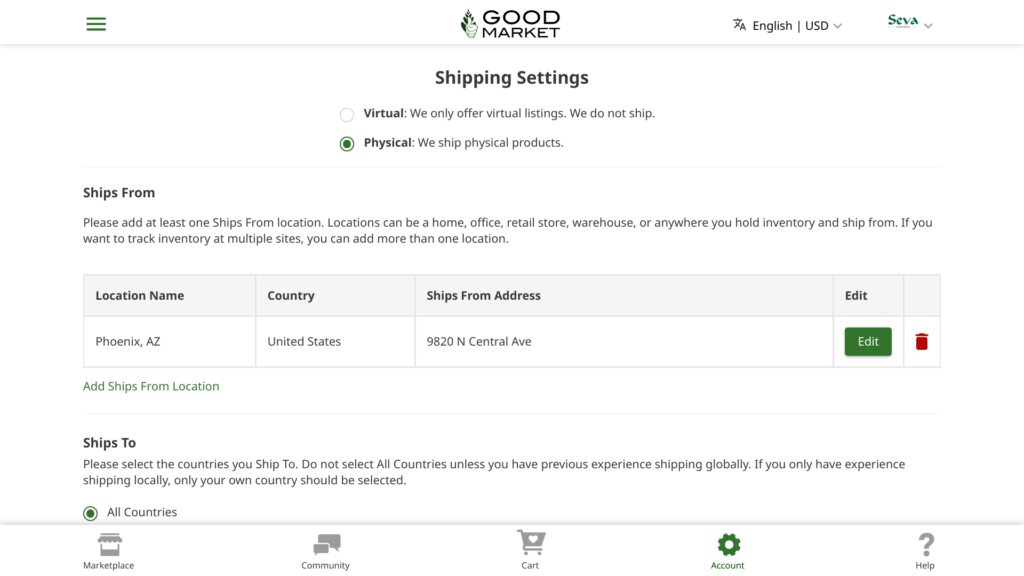This screenshot has height=576, width=1024.
Task: Click Add Ships From Location link
Action: click(x=151, y=386)
